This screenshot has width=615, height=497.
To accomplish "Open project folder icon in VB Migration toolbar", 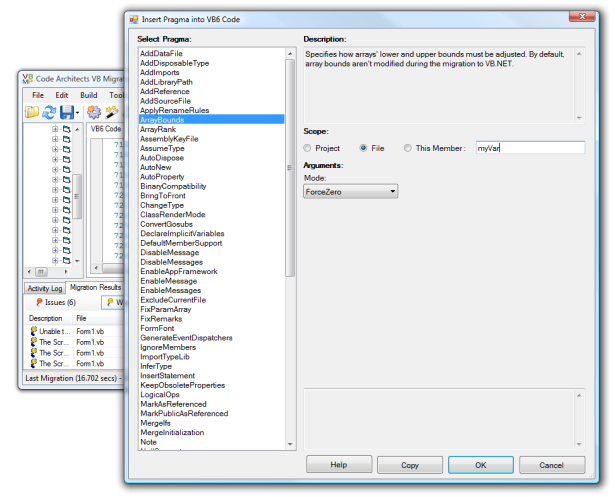I will [32, 113].
